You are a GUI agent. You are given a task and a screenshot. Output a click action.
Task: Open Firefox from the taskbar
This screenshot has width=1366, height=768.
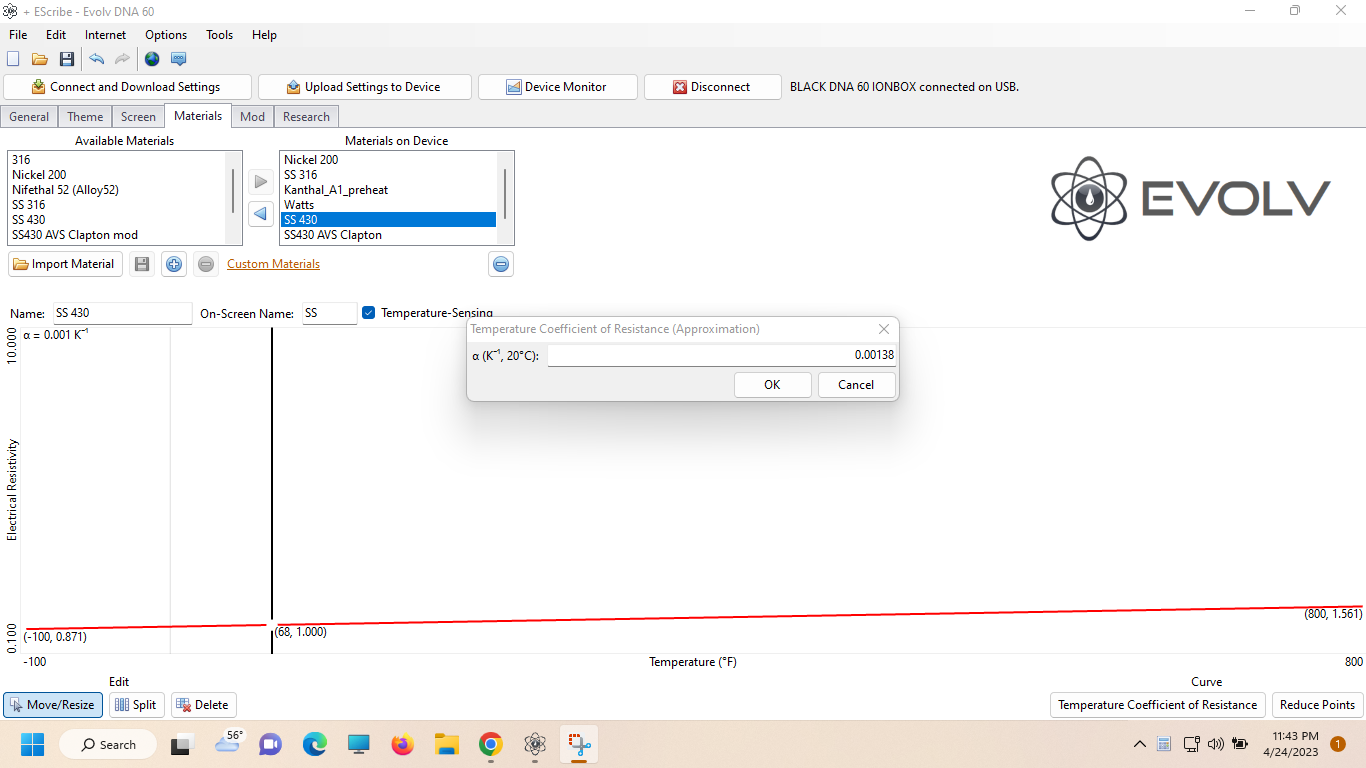(x=402, y=744)
